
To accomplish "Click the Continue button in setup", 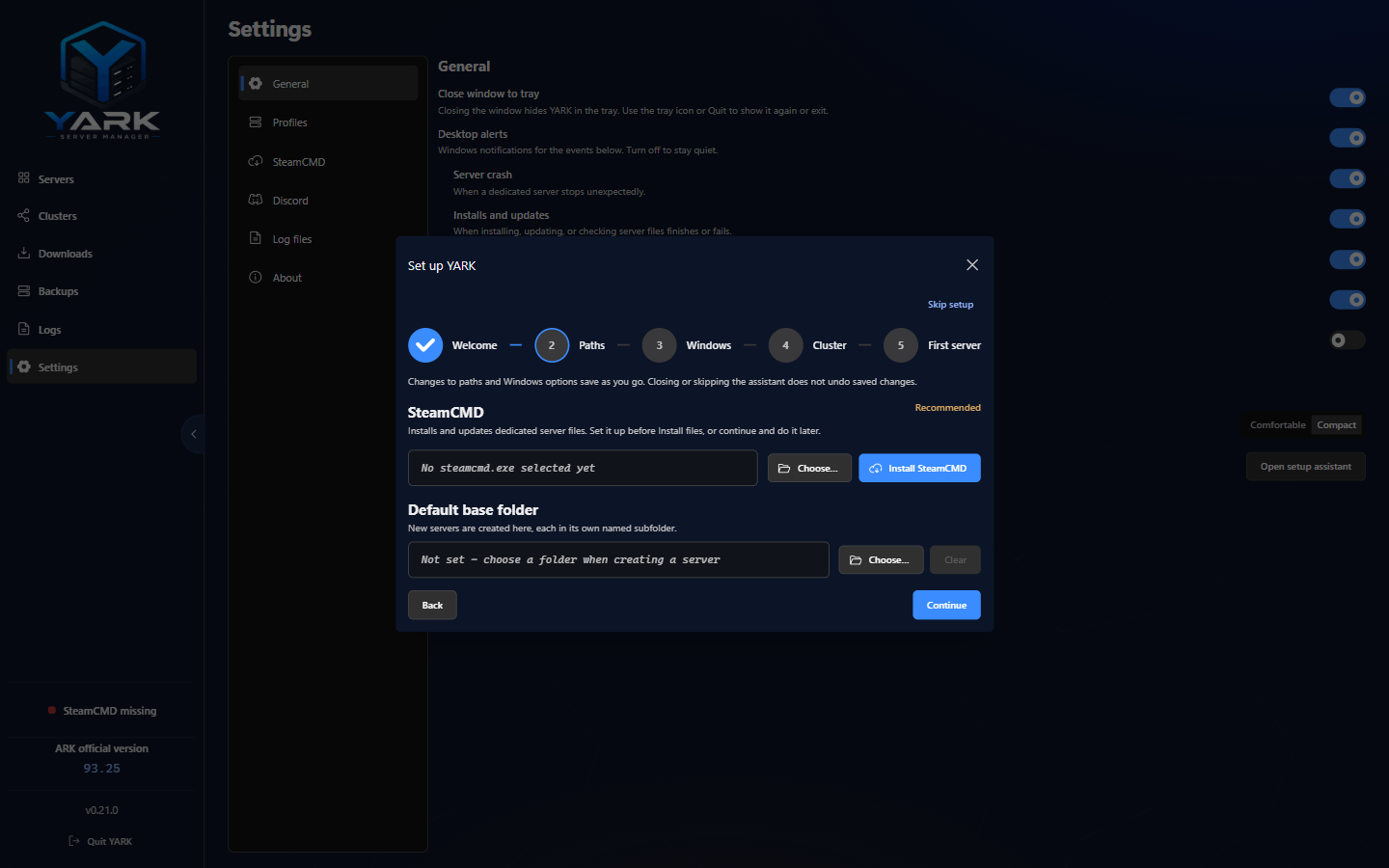I will pos(946,605).
